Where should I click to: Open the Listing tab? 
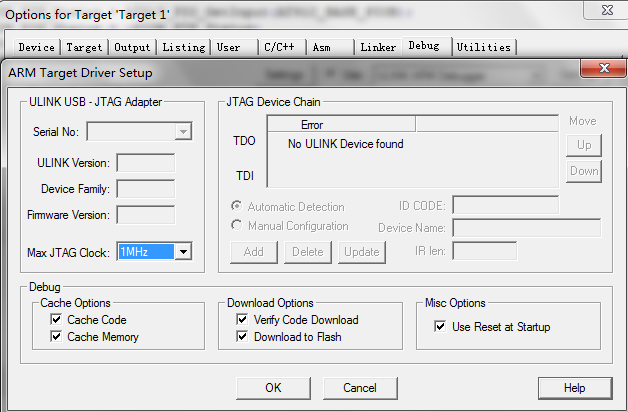click(x=184, y=47)
